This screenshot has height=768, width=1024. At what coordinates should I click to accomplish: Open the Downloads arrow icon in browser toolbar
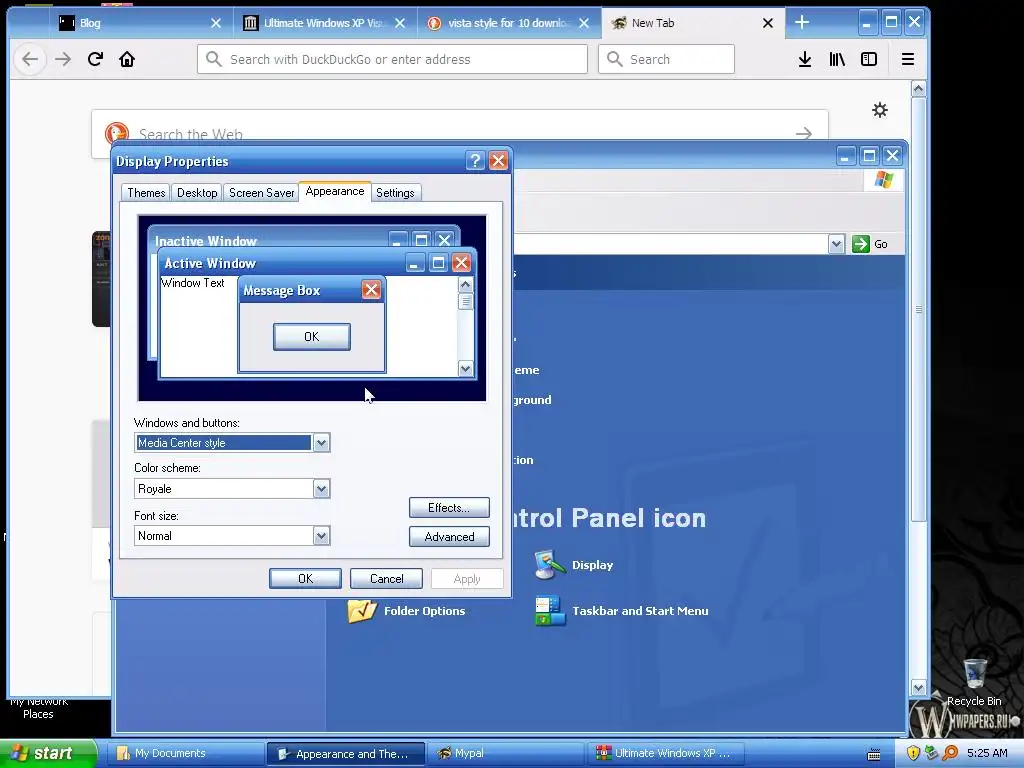(805, 59)
